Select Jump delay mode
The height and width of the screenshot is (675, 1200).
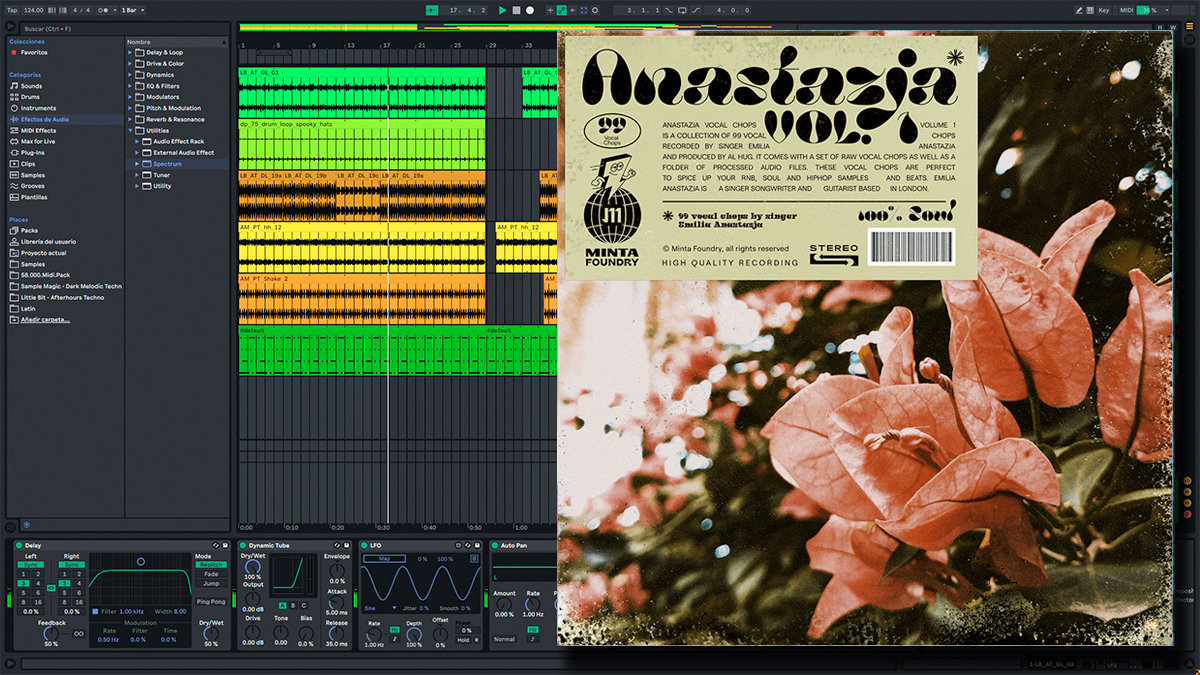tap(211, 583)
